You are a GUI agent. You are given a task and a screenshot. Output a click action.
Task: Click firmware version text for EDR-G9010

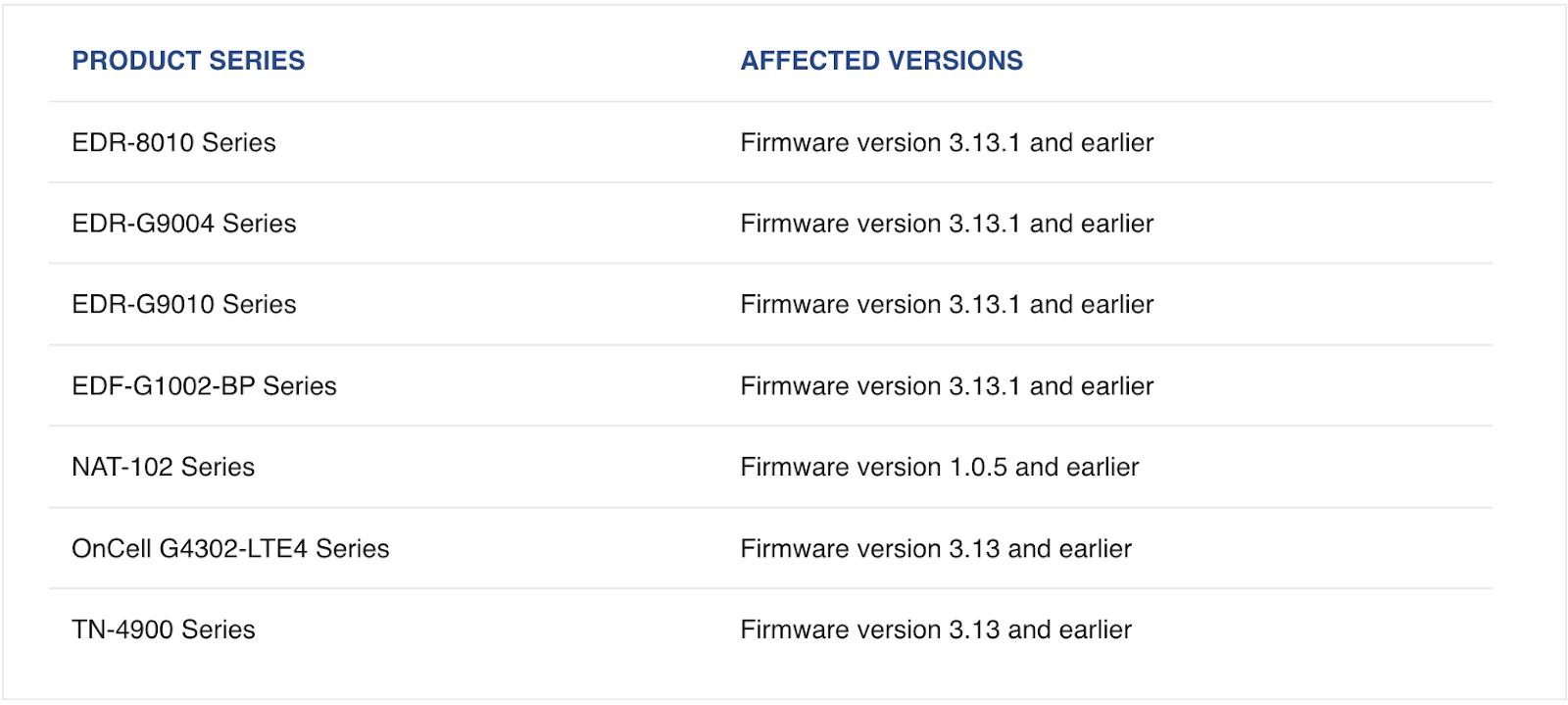[947, 305]
